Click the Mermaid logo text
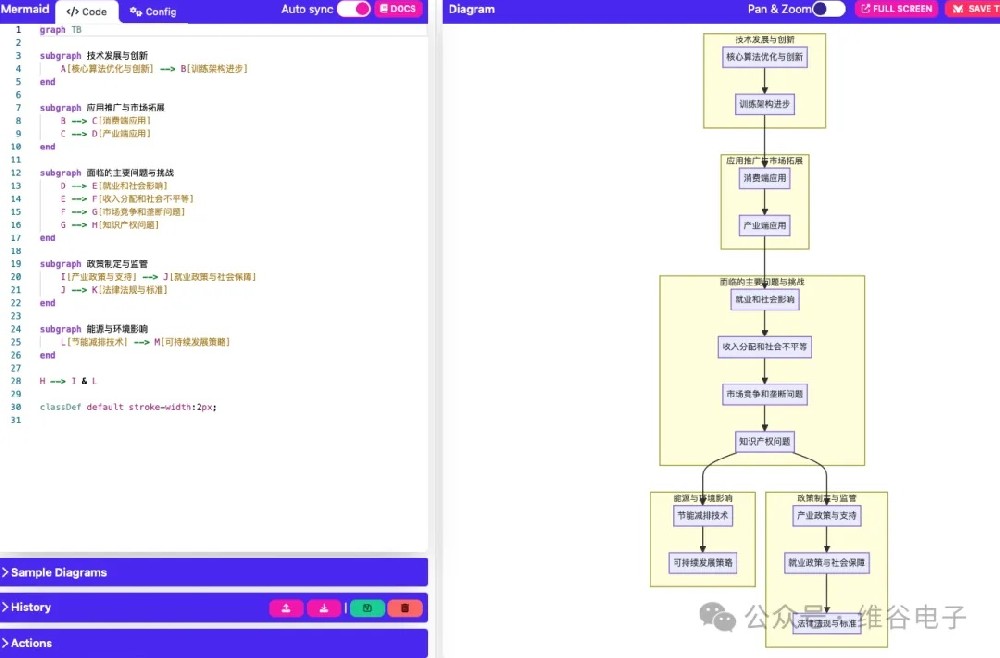The image size is (1000, 658). point(25,10)
